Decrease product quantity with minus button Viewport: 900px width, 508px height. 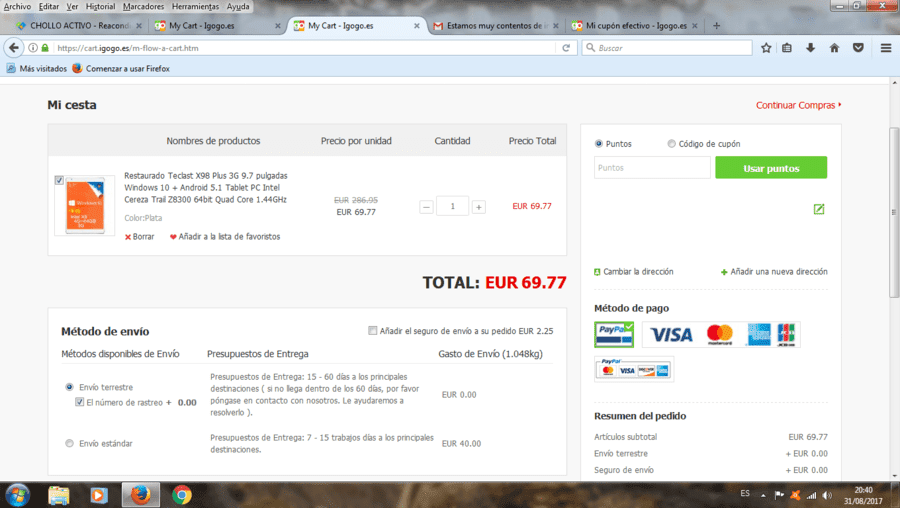point(426,207)
